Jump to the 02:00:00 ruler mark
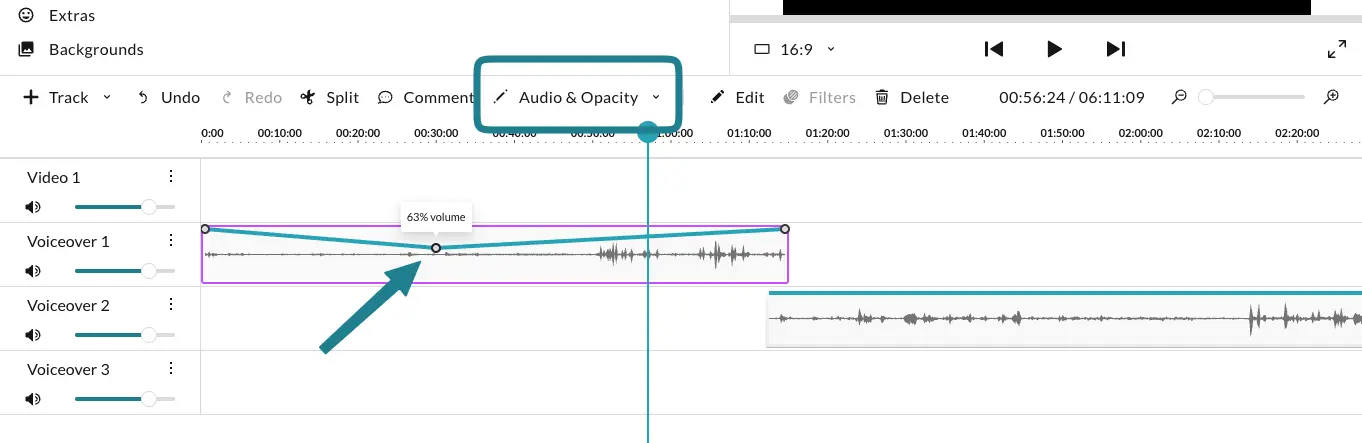The image size is (1362, 443). point(1140,133)
